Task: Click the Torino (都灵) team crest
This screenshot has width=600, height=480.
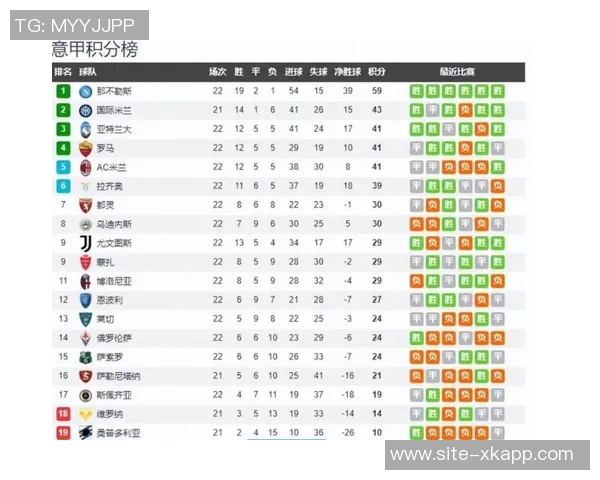Action: coord(86,205)
